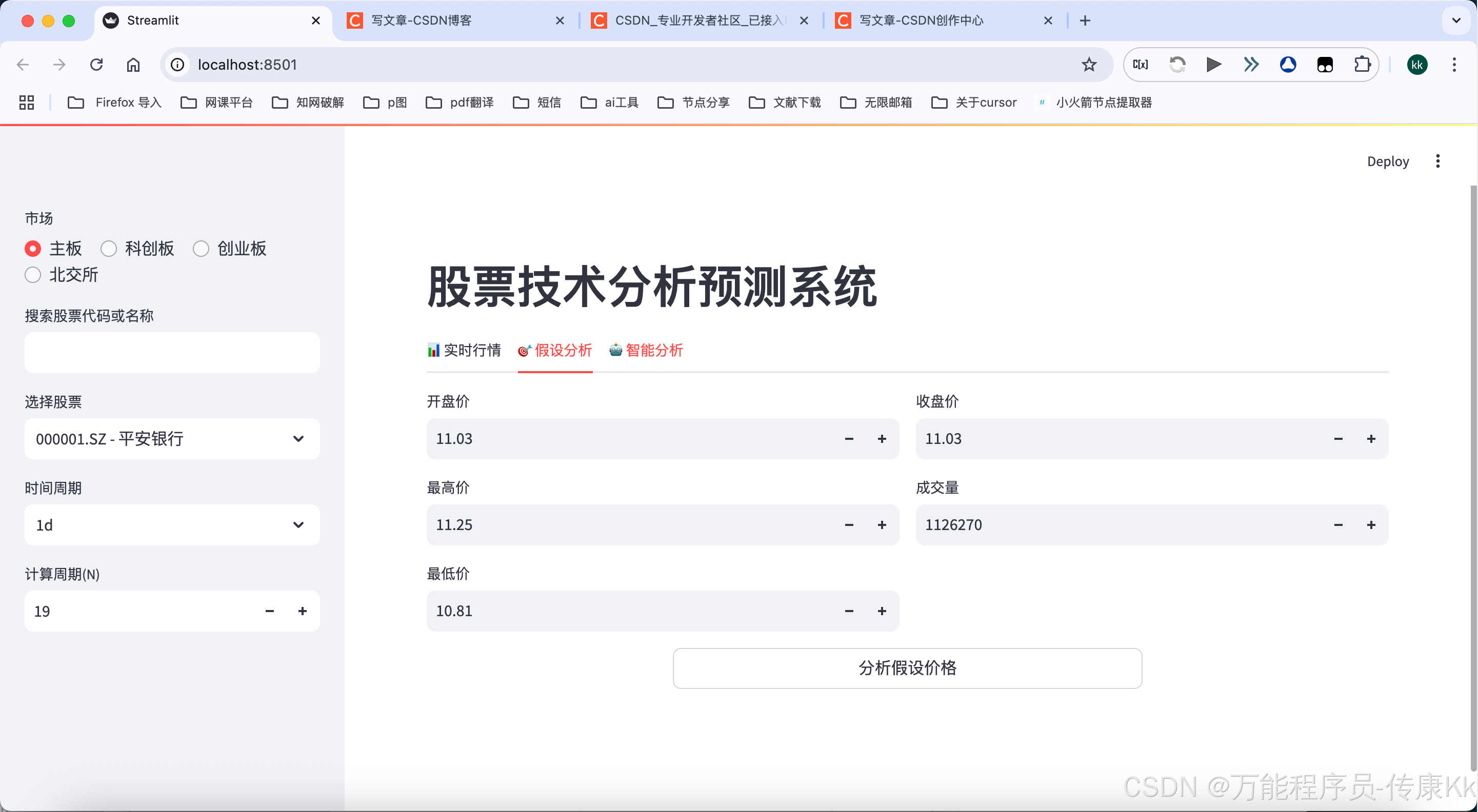
Task: Decrease the 最高价 value
Action: click(x=849, y=525)
